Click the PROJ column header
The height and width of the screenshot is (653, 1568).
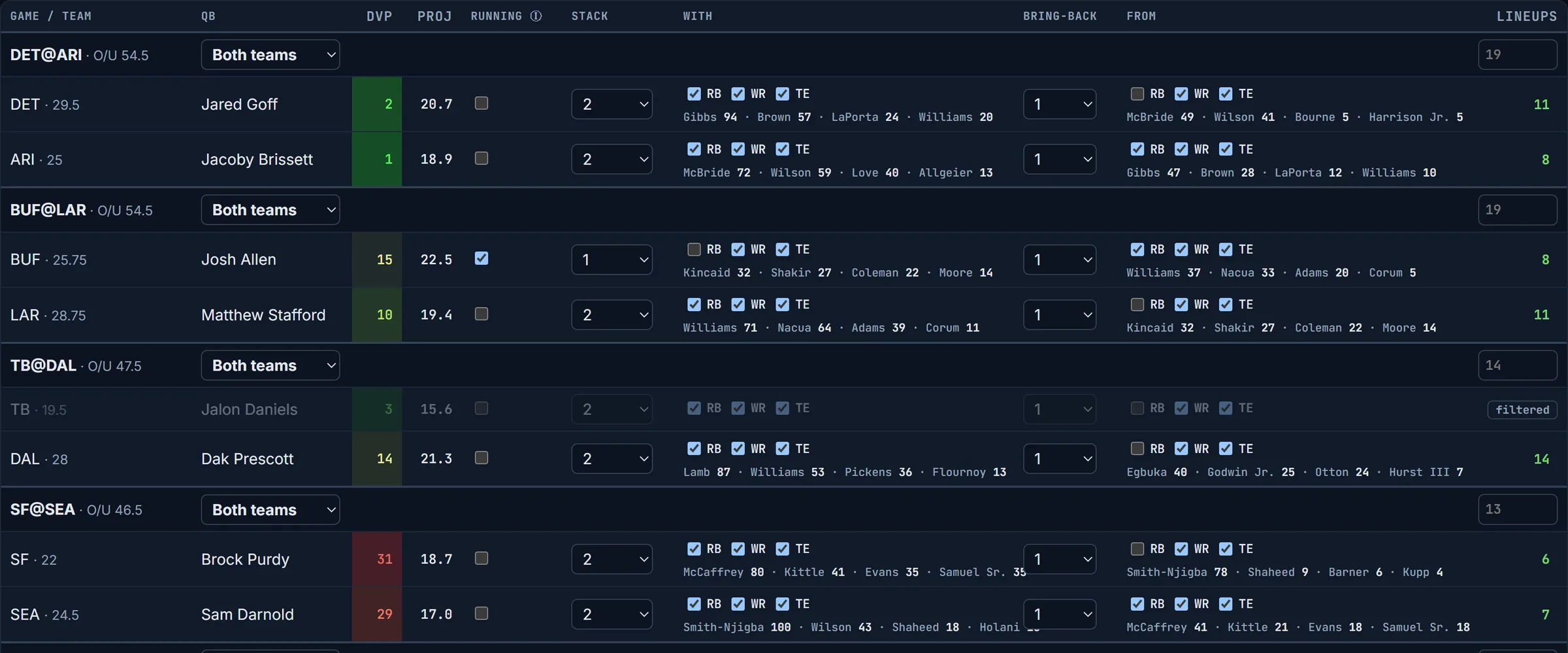pyautogui.click(x=434, y=16)
